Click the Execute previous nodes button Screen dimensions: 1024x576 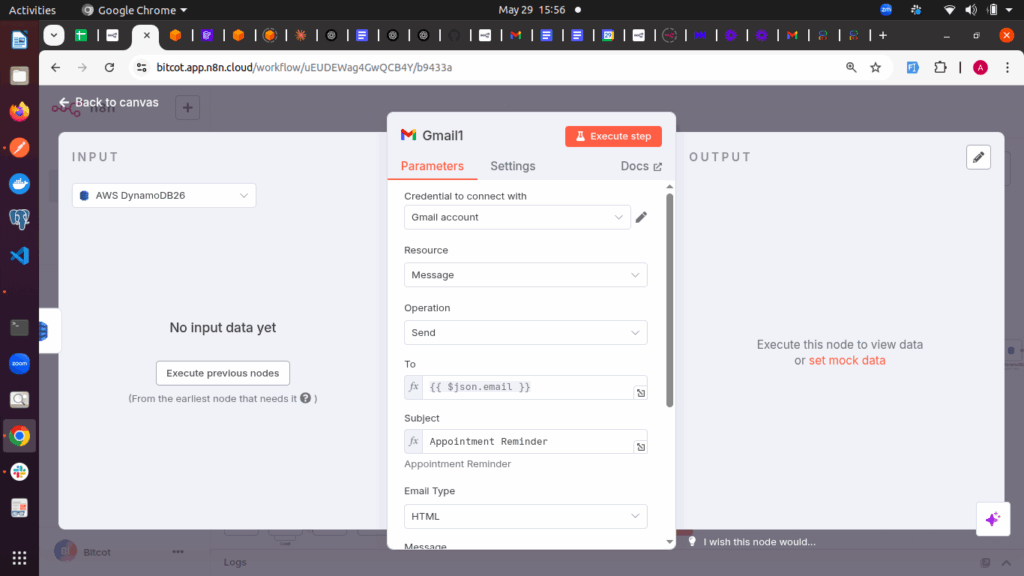pyautogui.click(x=222, y=372)
